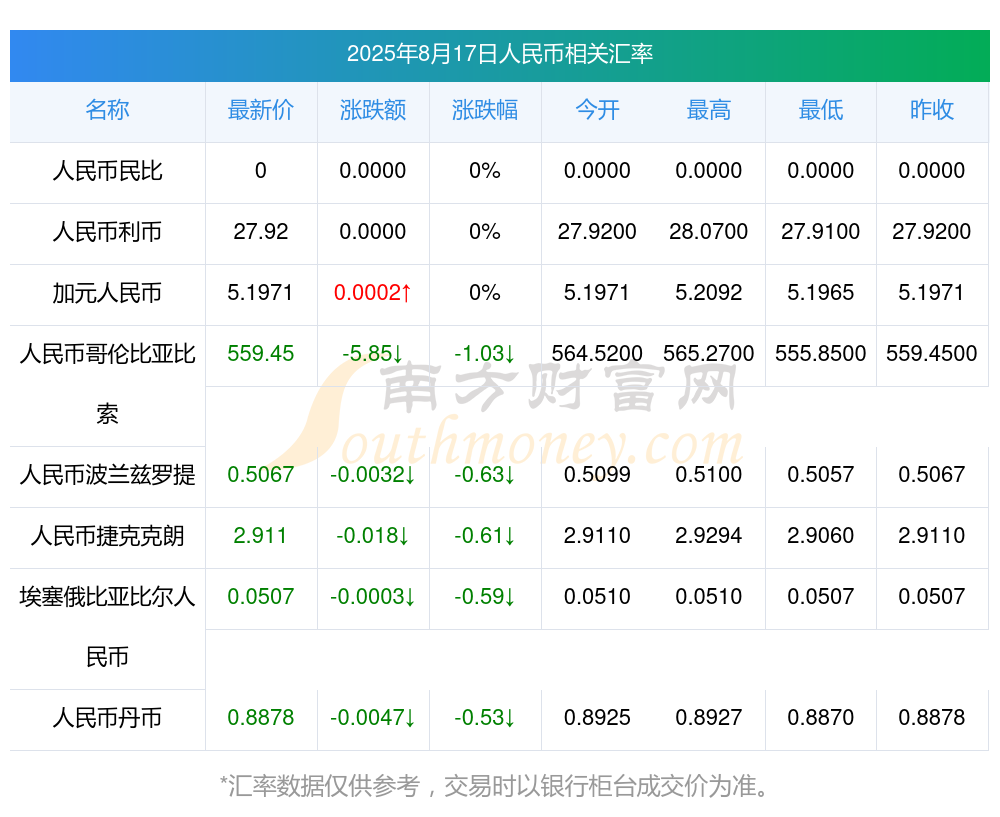Click the latest price 5.1971 for 加元人民币
Screen dimensions: 1000x817
tap(260, 293)
